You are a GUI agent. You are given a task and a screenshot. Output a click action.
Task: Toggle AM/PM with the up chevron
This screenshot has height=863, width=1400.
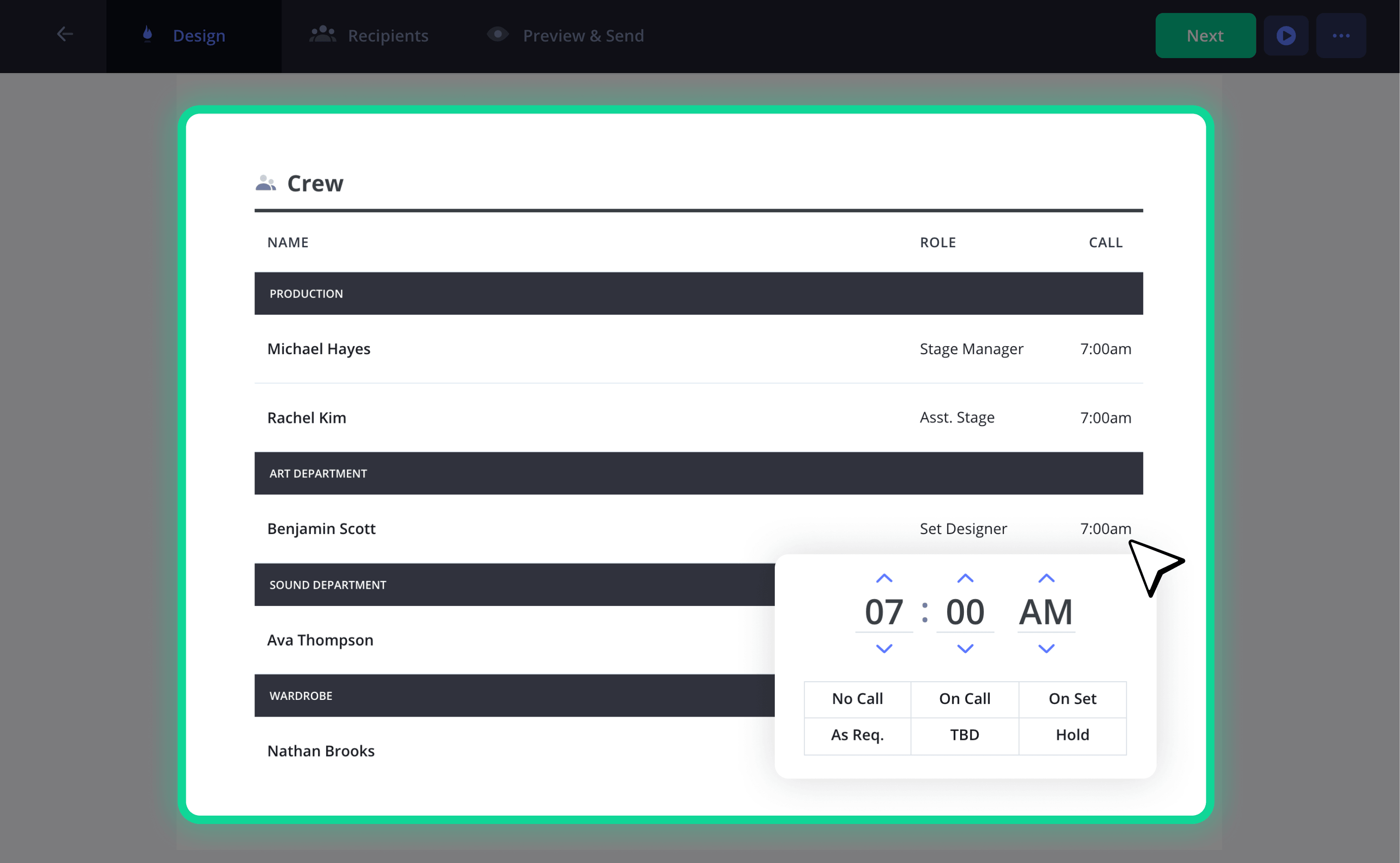(1046, 578)
